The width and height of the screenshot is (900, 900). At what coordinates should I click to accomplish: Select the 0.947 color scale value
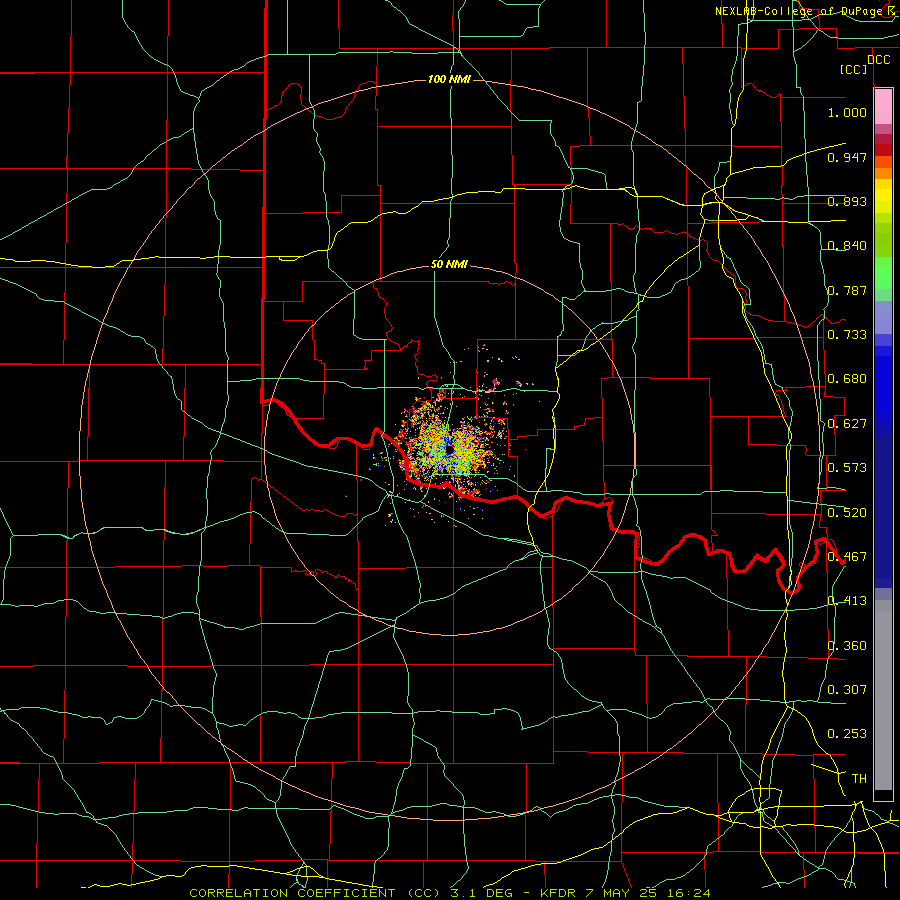tap(847, 157)
